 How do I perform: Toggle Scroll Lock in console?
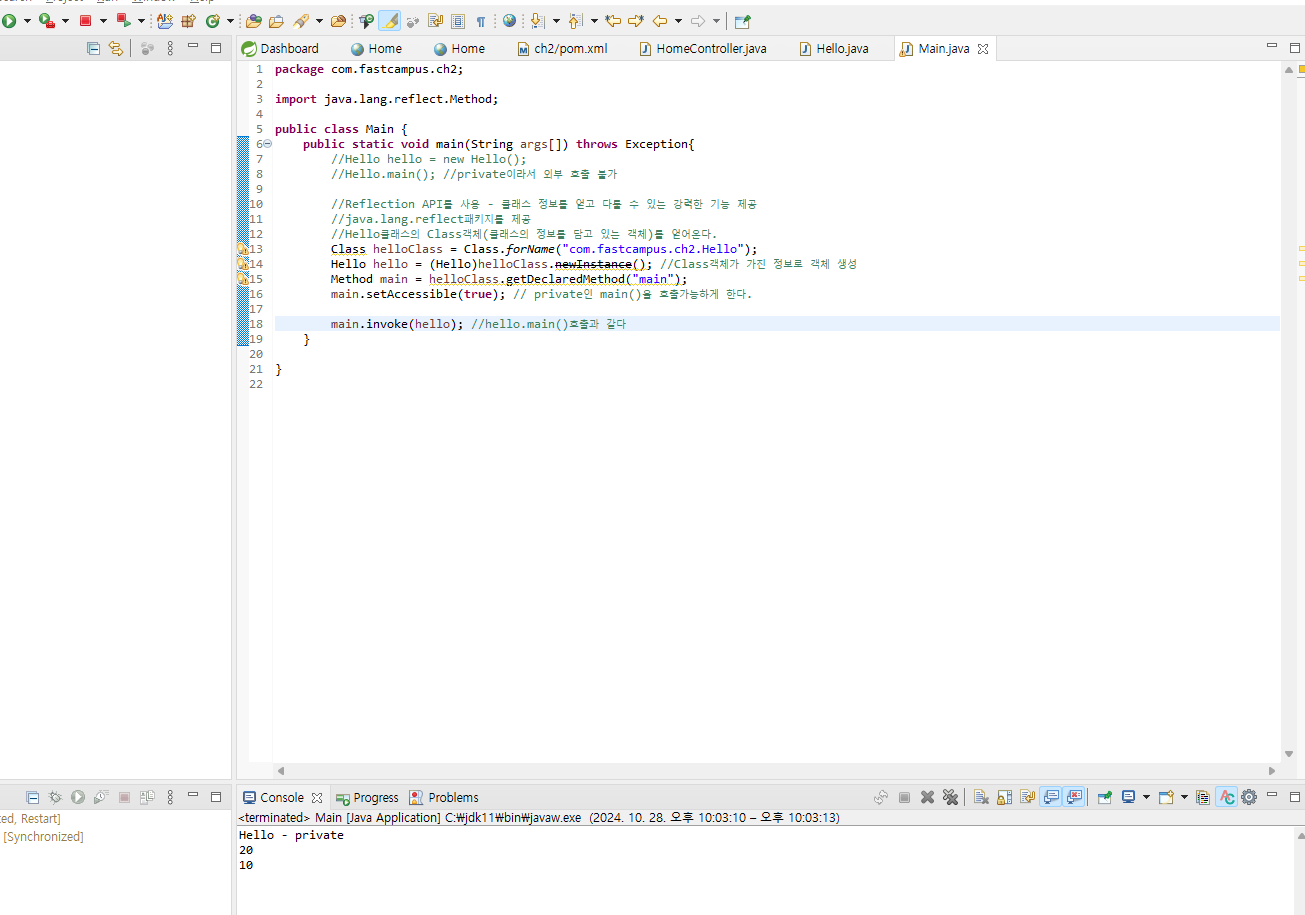pyautogui.click(x=1004, y=797)
